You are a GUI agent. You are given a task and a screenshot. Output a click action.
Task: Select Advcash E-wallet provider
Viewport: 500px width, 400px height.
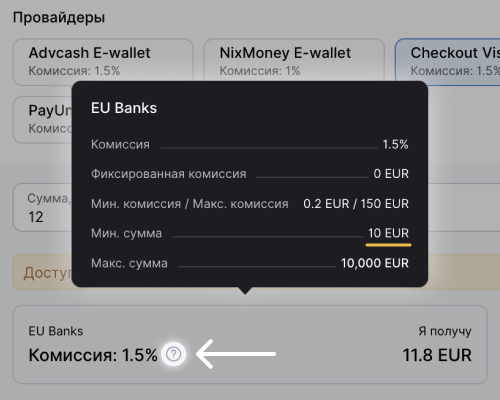click(103, 62)
